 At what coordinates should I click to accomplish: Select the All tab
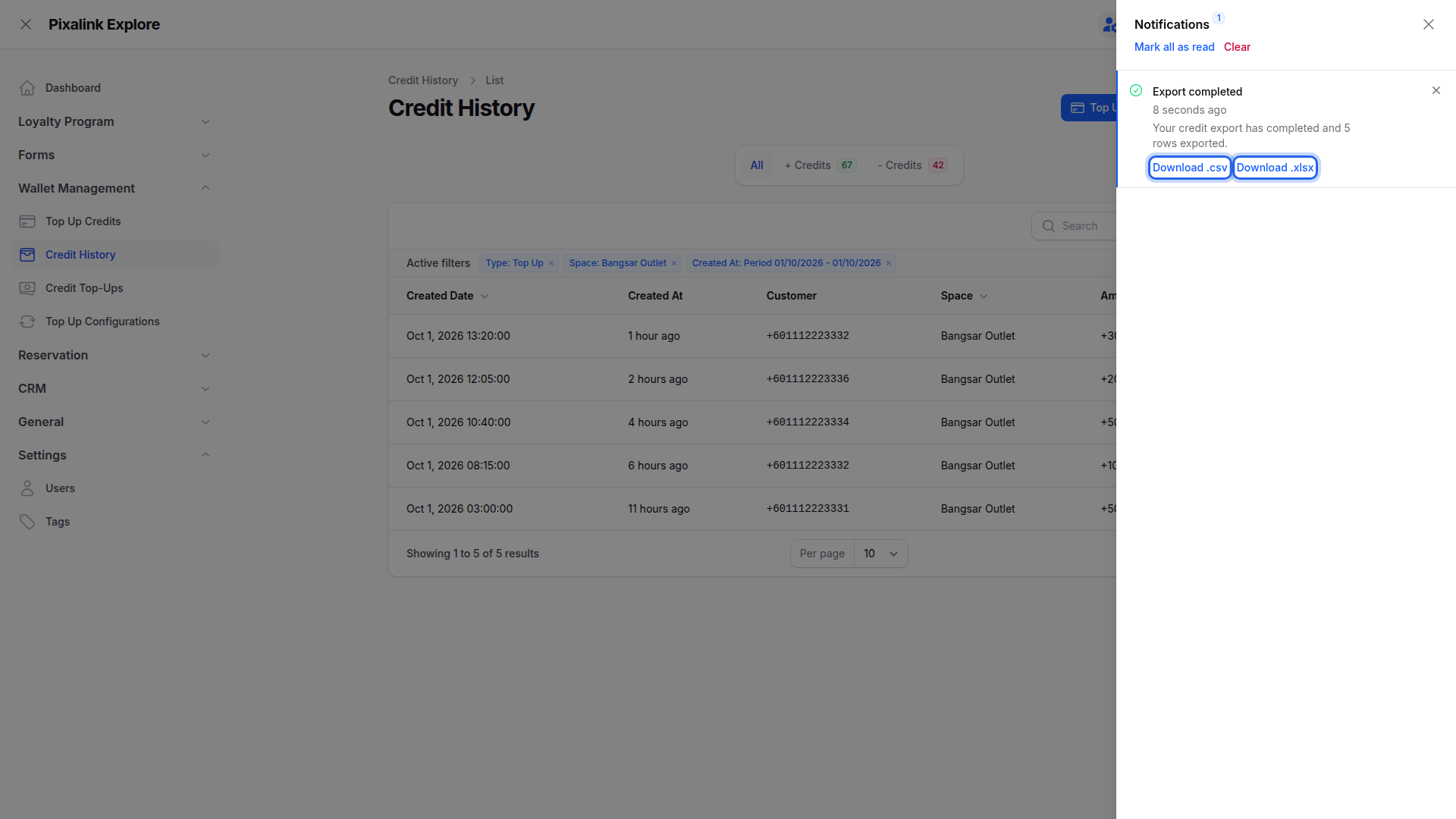point(757,165)
